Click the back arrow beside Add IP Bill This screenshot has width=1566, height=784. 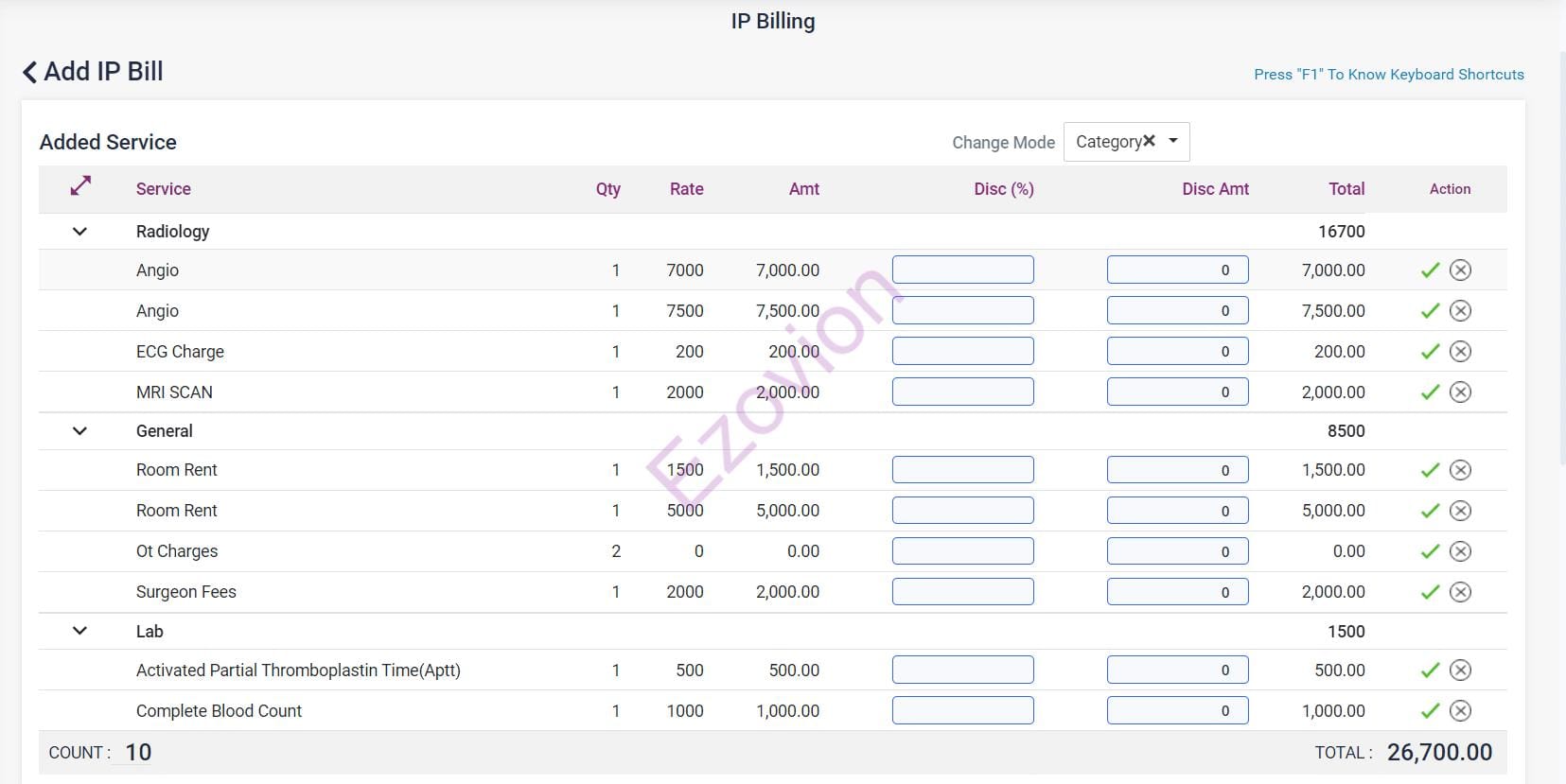[x=30, y=72]
